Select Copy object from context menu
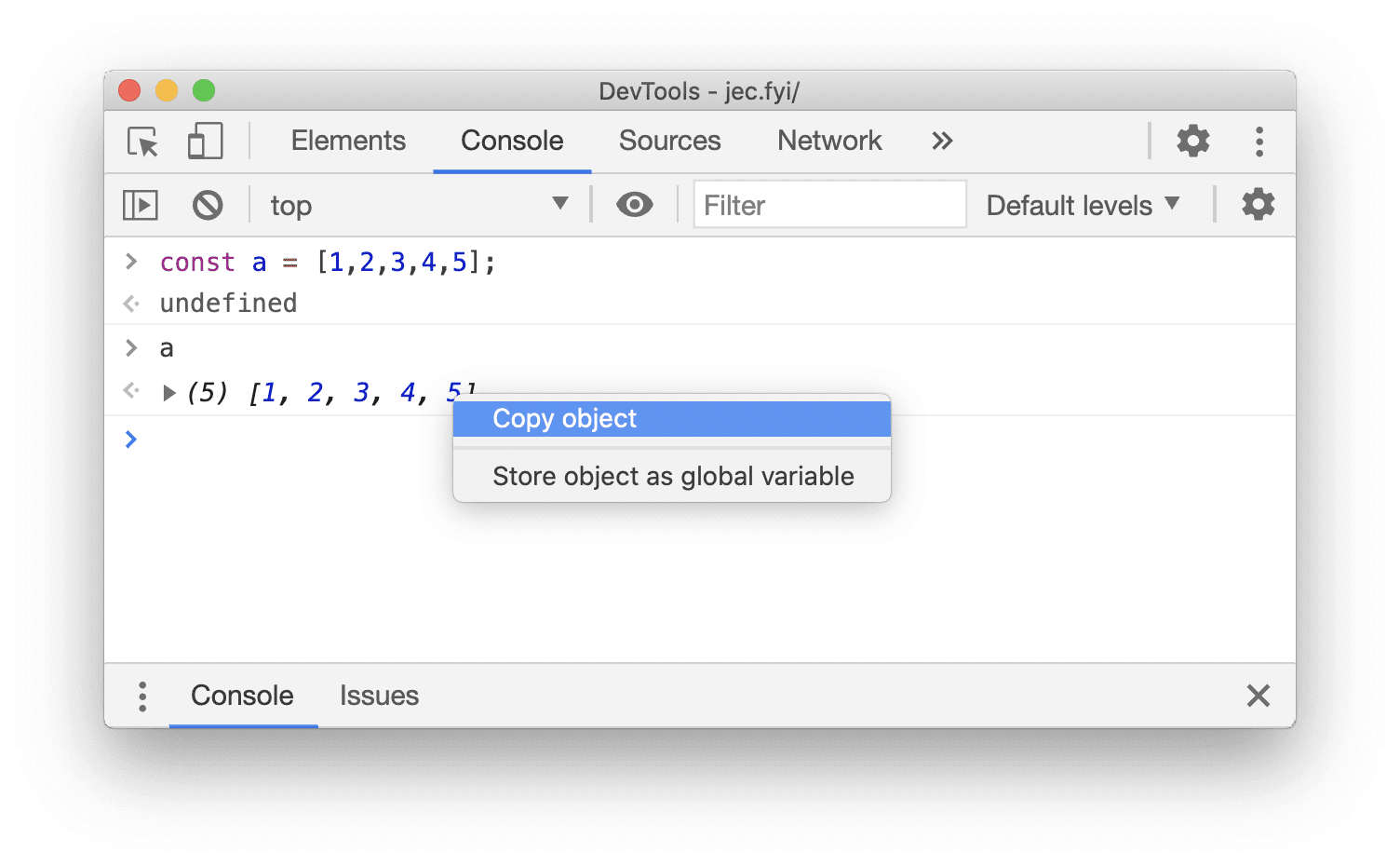Image resolution: width=1400 pixels, height=866 pixels. click(x=564, y=418)
